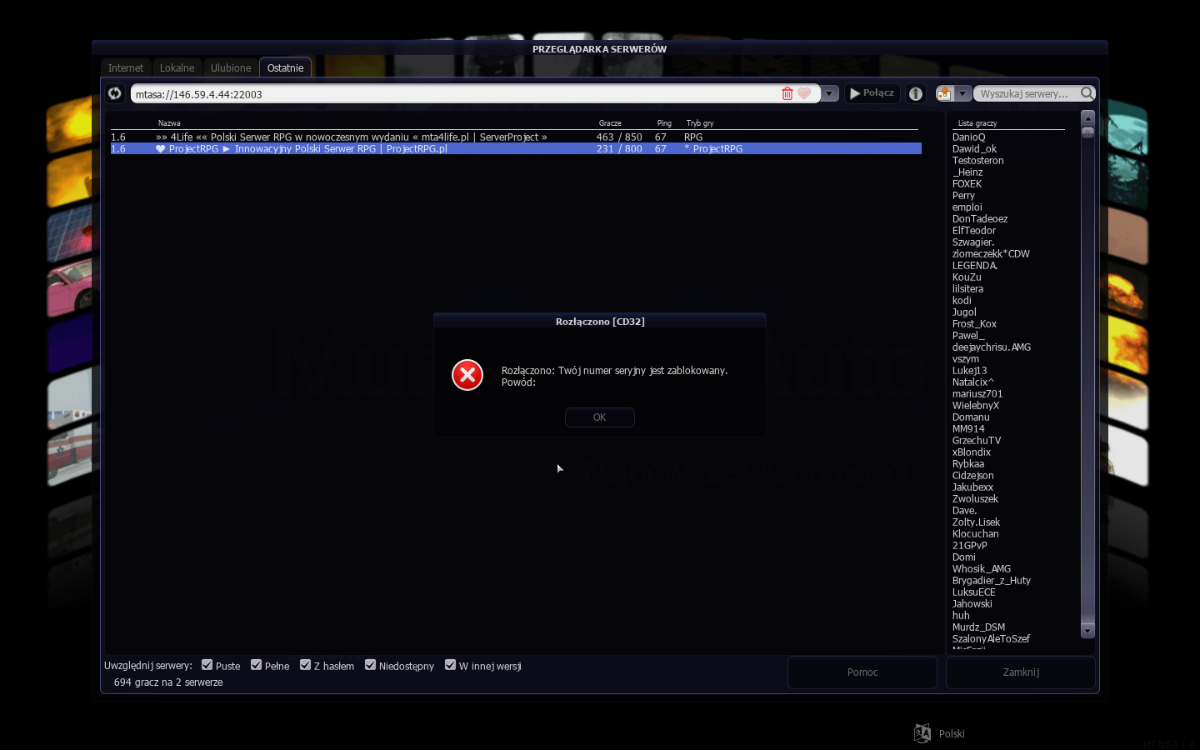
Task: Click the server information icon
Action: click(x=915, y=94)
